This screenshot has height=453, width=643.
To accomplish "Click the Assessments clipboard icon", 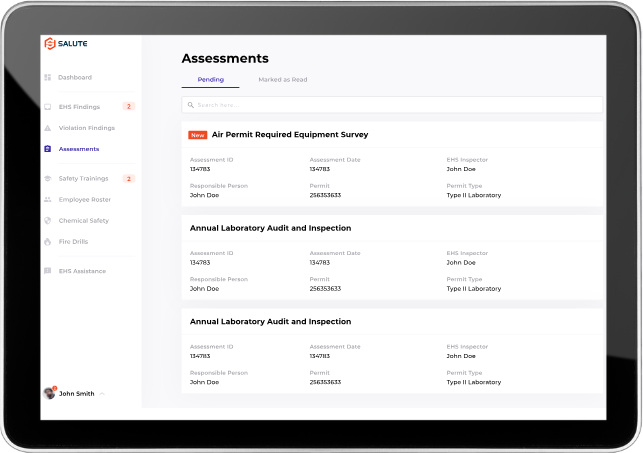I will (x=48, y=149).
